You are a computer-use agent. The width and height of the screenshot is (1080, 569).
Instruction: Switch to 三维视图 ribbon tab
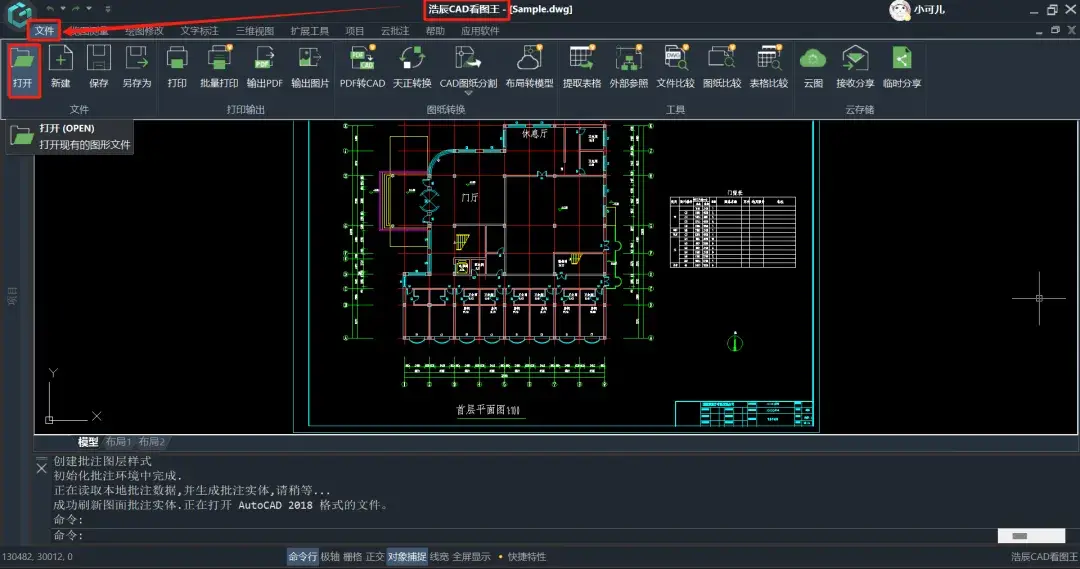coord(255,31)
